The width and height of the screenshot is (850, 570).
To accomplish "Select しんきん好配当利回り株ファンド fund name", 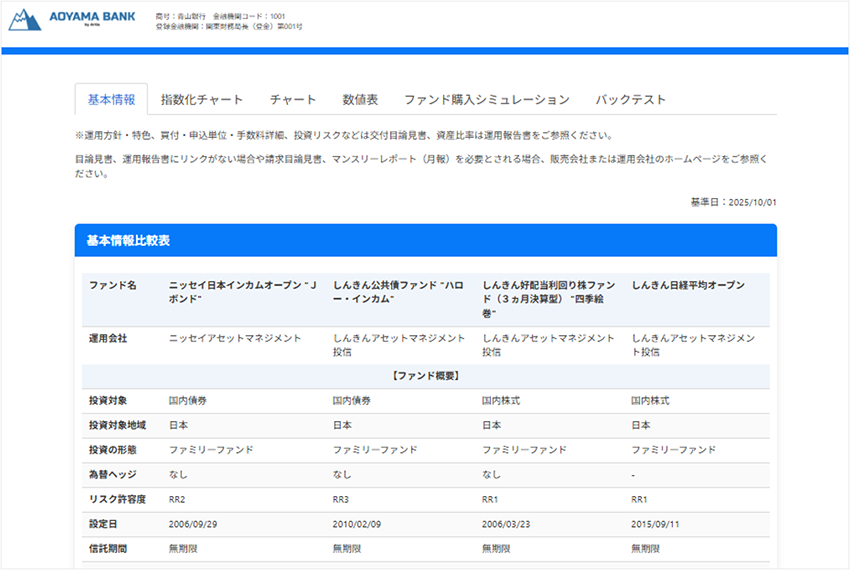I will 549,299.
